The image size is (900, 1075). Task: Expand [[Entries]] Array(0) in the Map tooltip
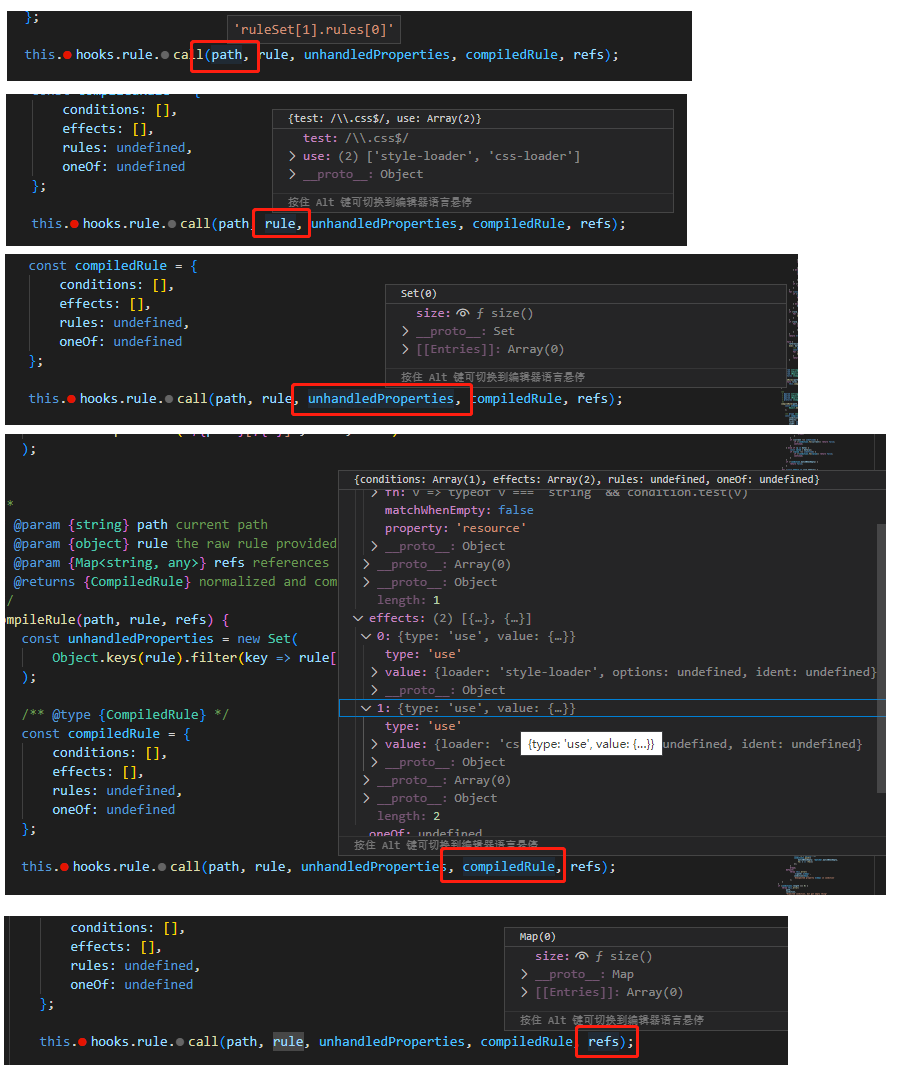click(x=522, y=992)
